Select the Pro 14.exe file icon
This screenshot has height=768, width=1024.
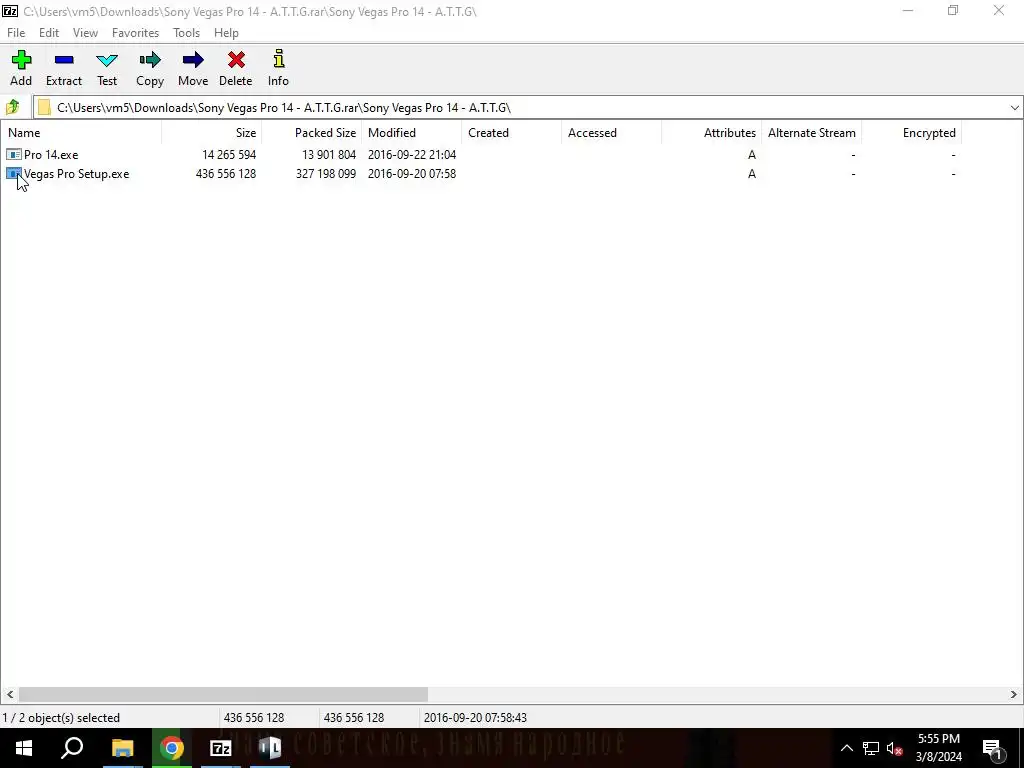pyautogui.click(x=14, y=155)
